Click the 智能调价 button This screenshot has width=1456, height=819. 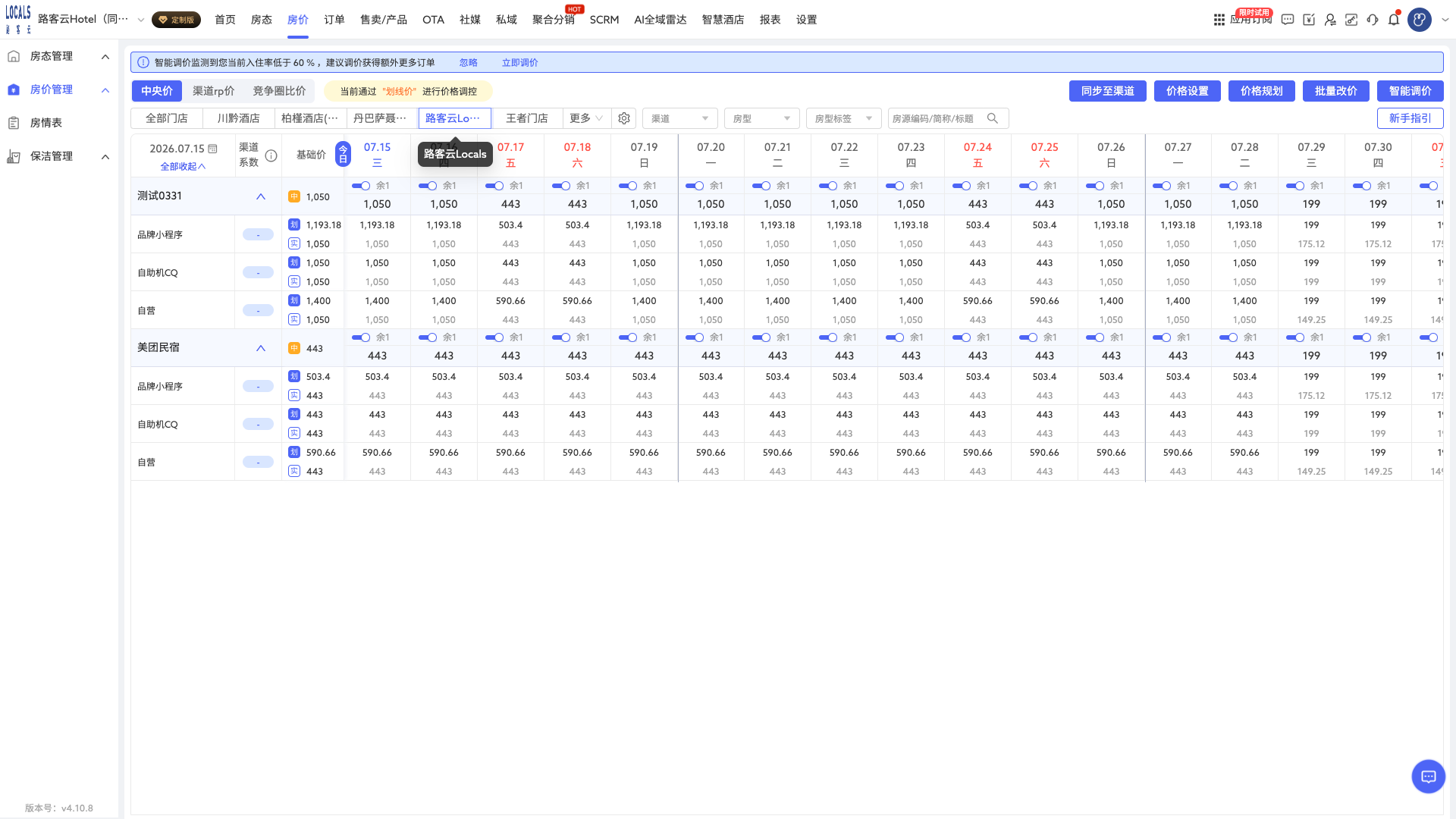click(x=1410, y=91)
